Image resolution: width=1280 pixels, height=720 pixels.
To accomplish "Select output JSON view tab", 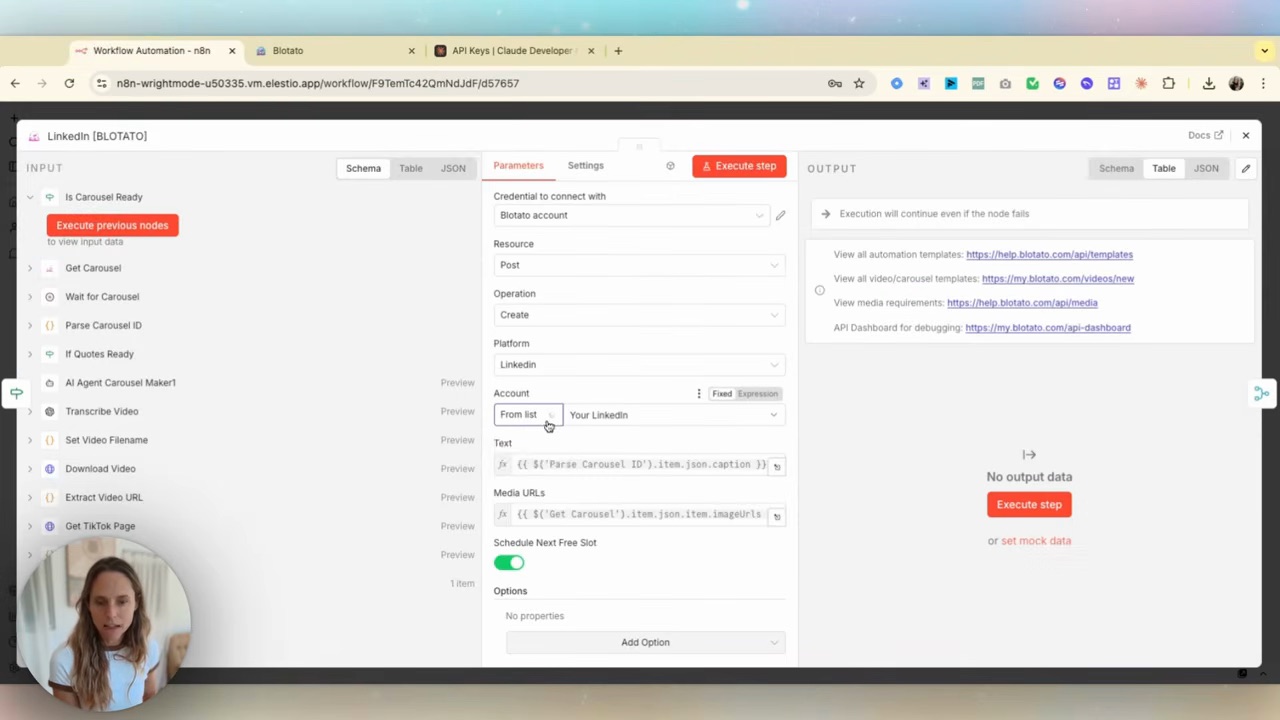I will coord(1206,169).
